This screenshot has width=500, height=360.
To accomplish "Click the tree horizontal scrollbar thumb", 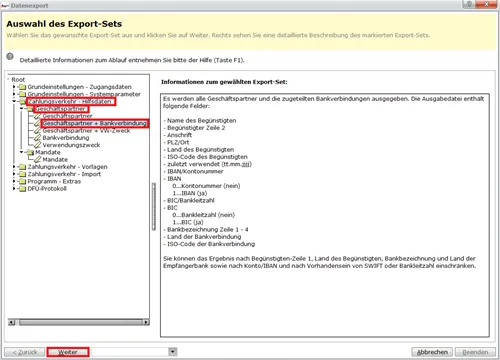I will 81,322.
